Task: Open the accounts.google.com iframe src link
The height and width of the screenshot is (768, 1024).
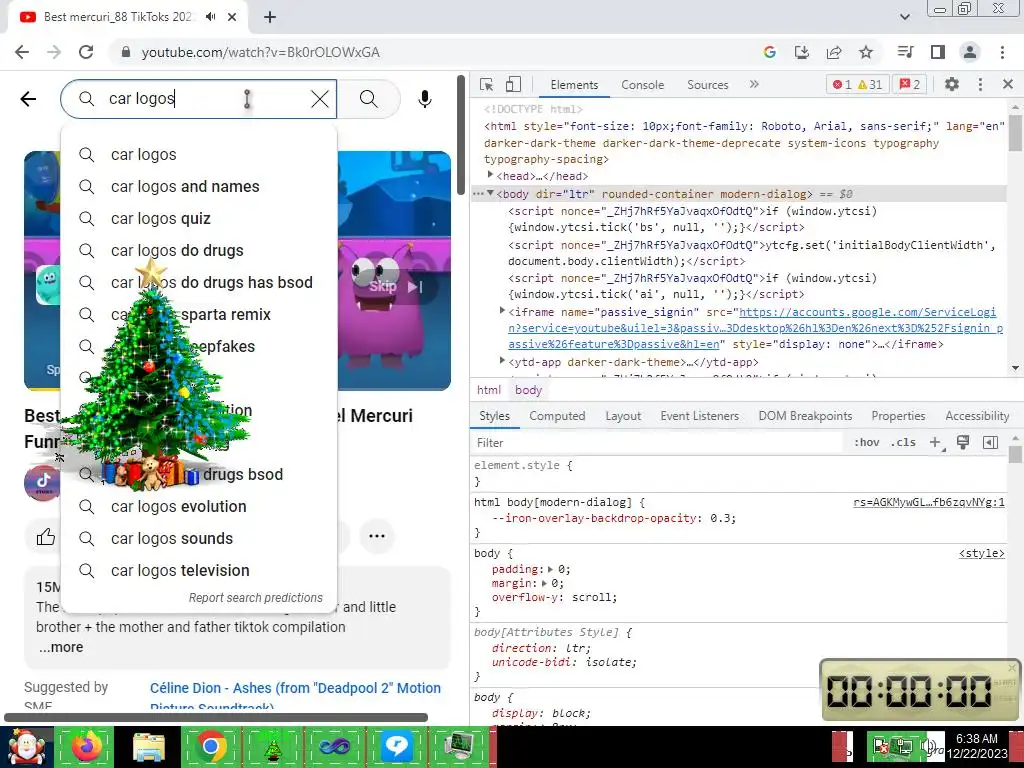Action: (x=755, y=328)
